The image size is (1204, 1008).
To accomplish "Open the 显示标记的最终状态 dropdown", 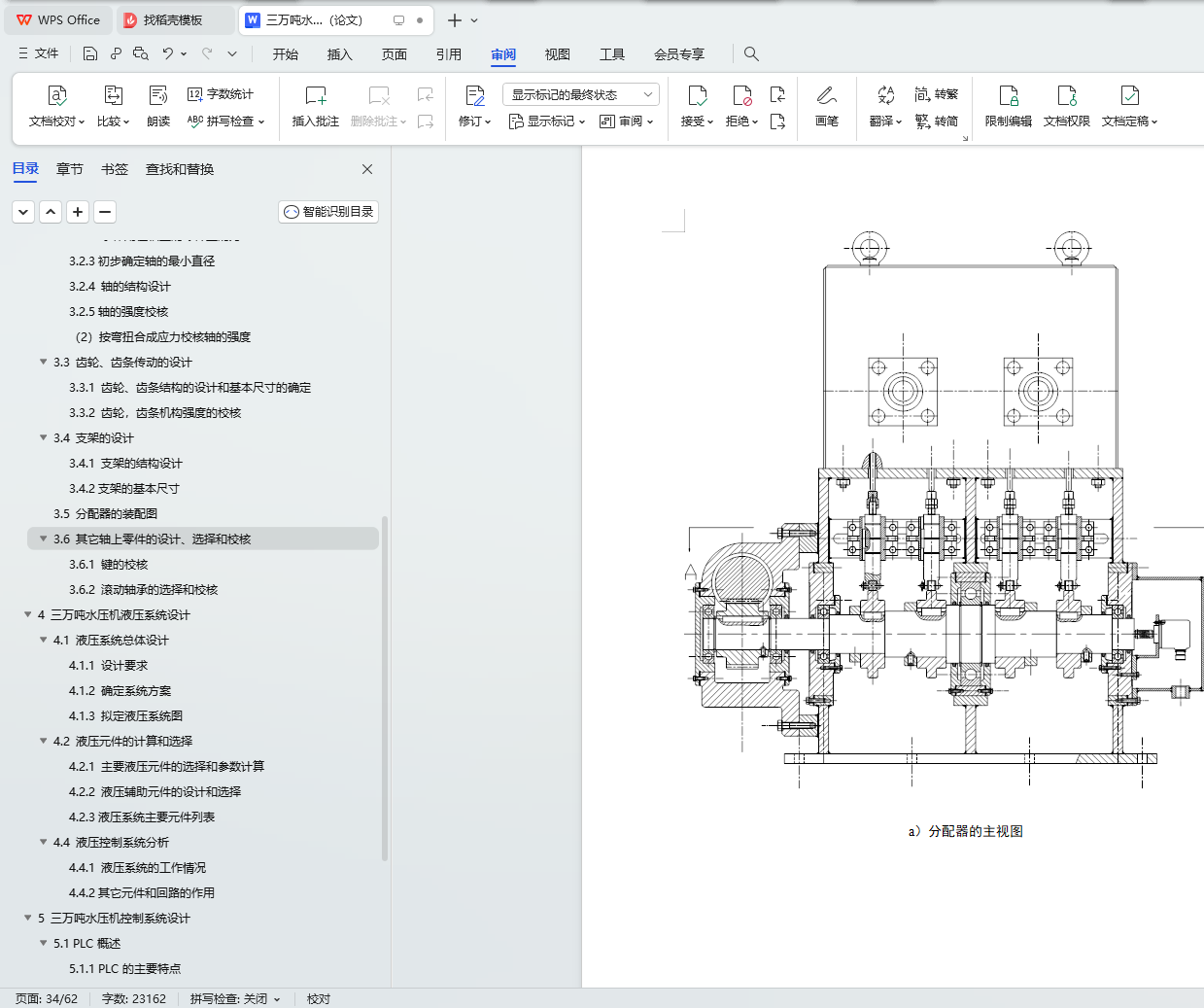I will (x=580, y=94).
